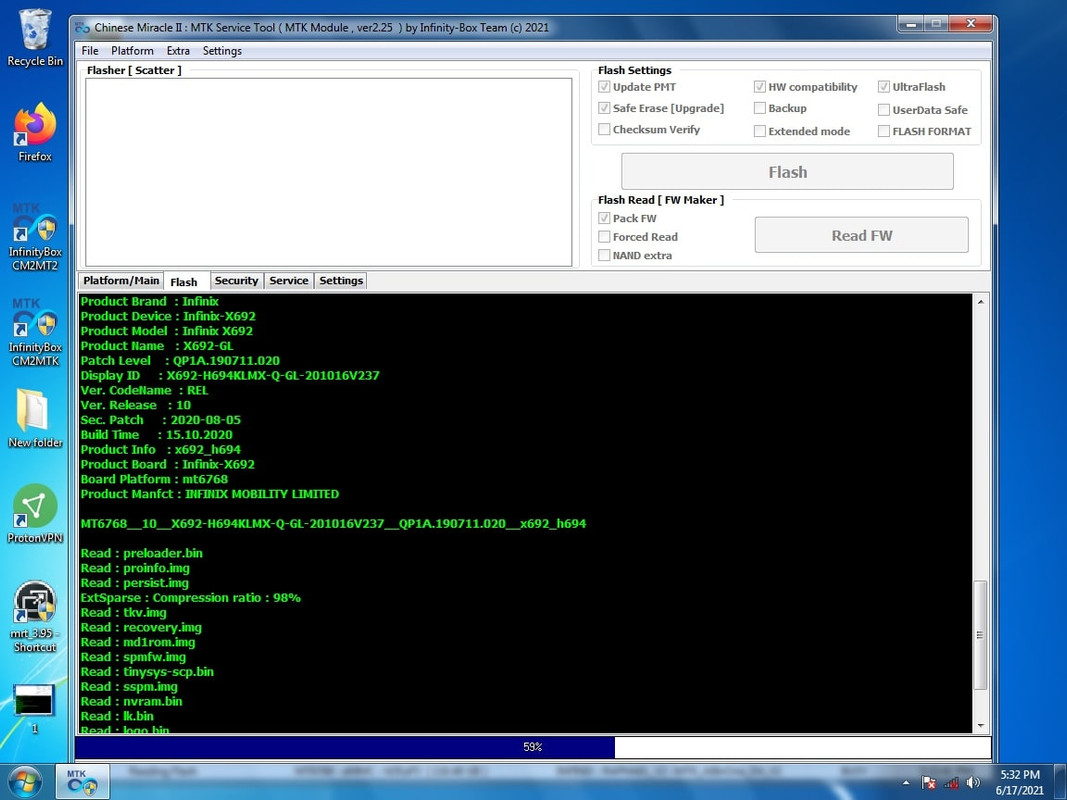Click the Windows Start orb
The height and width of the screenshot is (800, 1067).
tap(24, 782)
